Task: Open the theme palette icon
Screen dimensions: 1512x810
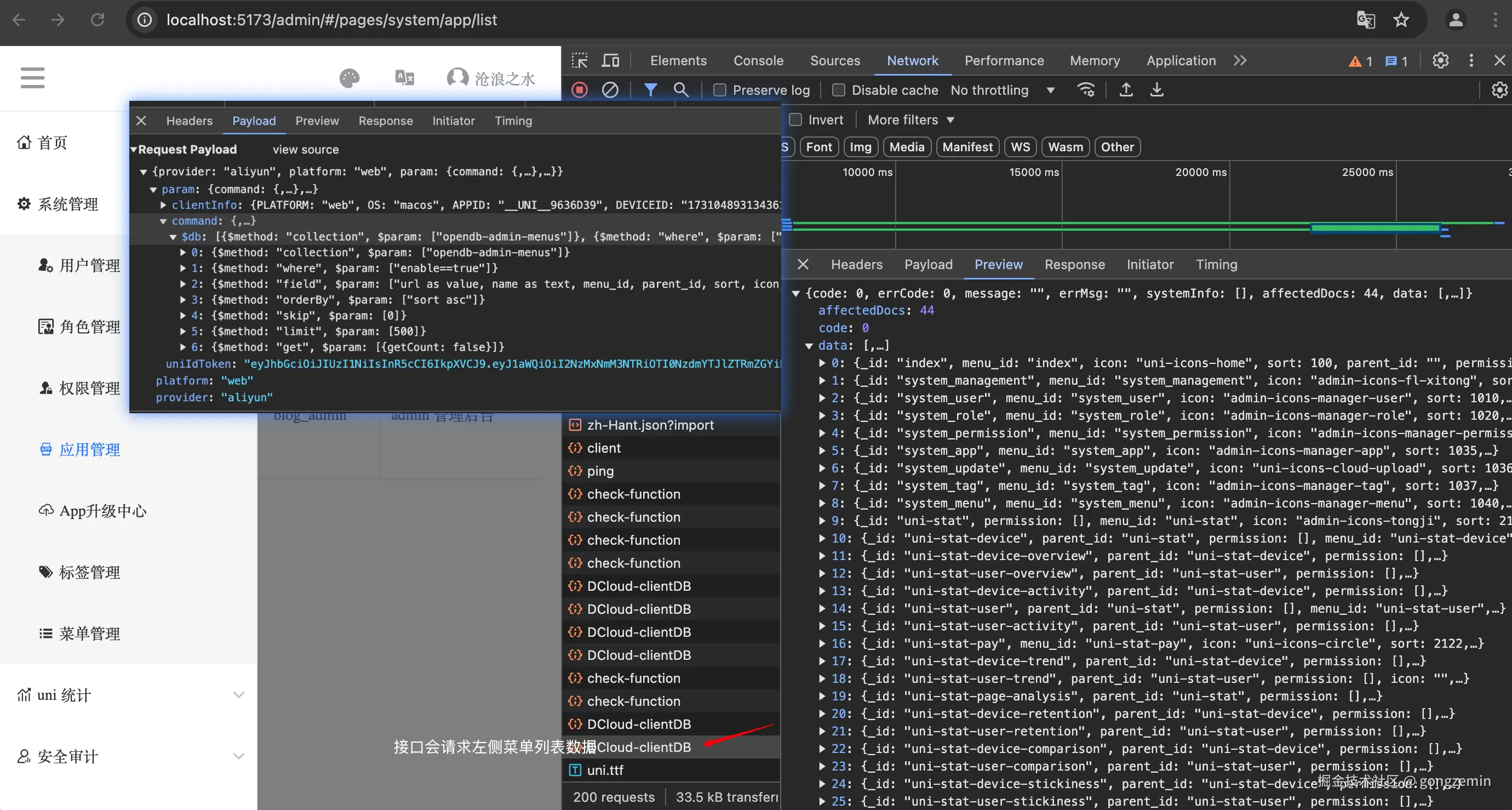Action: pyautogui.click(x=350, y=78)
